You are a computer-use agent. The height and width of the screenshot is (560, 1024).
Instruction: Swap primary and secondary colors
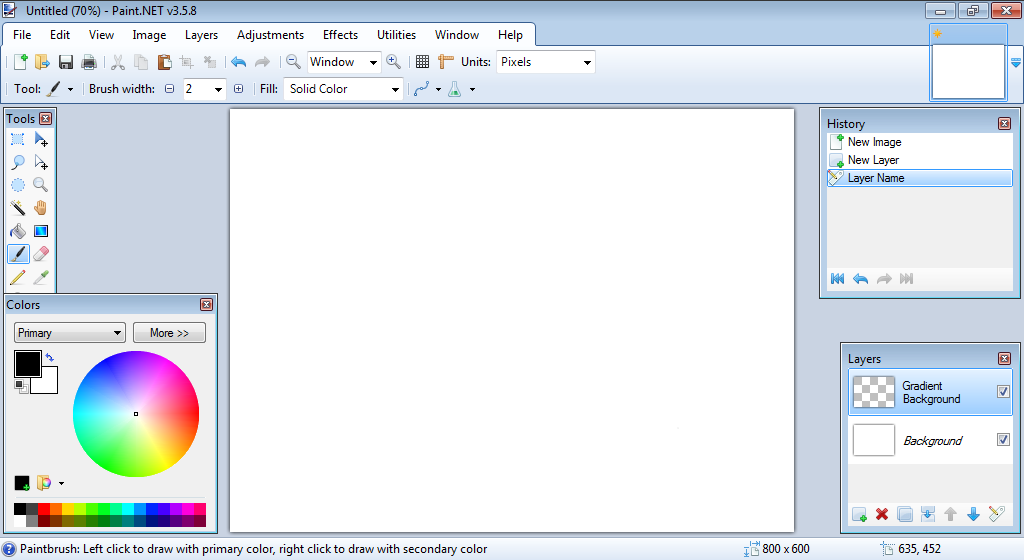coord(50,357)
